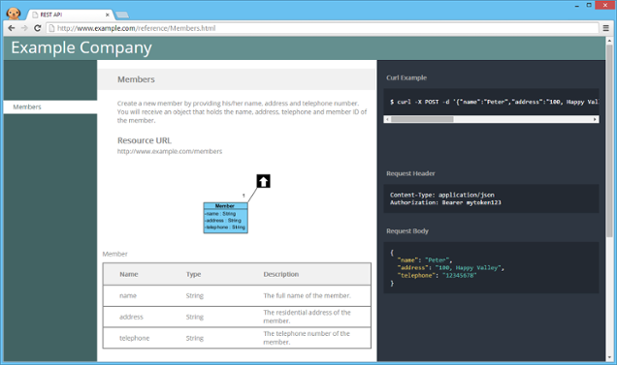Open the Chrome hamburger menu
Screen dimensions: 617x365
pos(606,28)
